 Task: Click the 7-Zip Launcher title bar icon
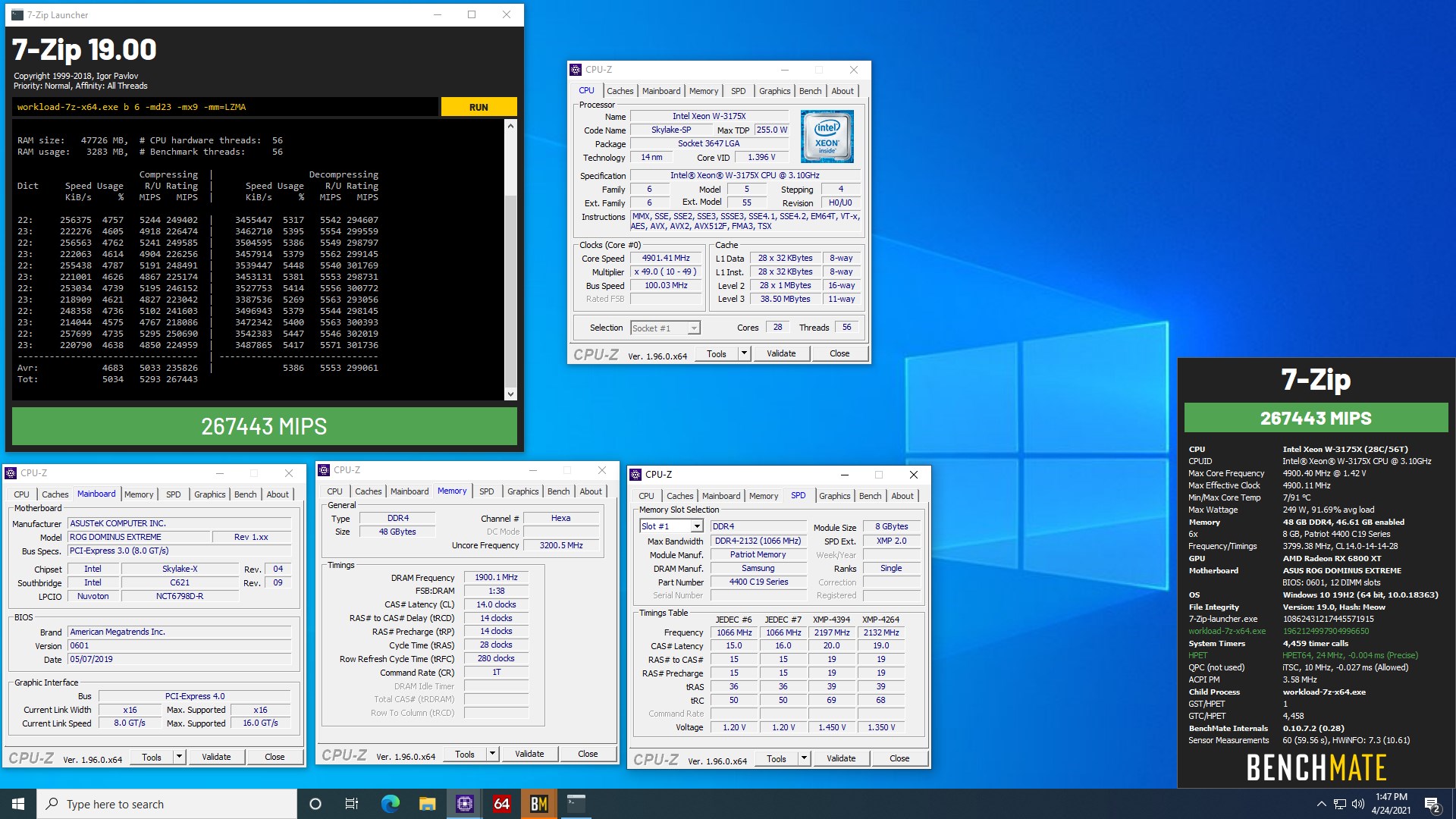(x=17, y=14)
